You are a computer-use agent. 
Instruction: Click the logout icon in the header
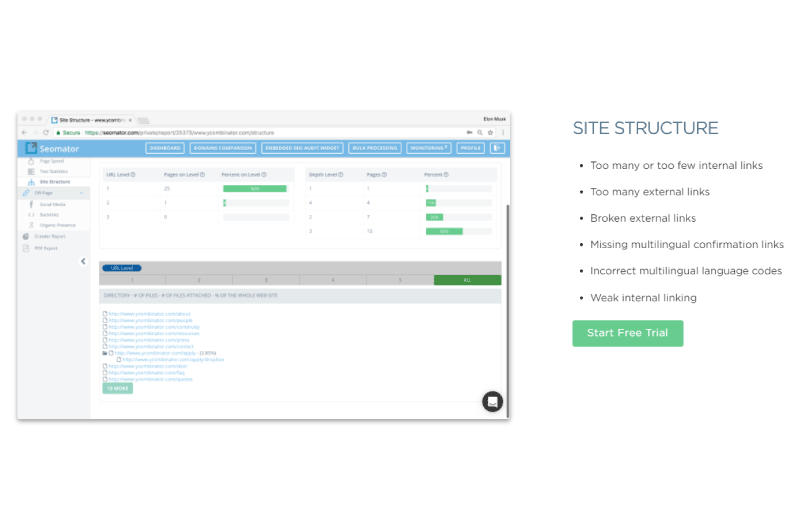tap(497, 148)
